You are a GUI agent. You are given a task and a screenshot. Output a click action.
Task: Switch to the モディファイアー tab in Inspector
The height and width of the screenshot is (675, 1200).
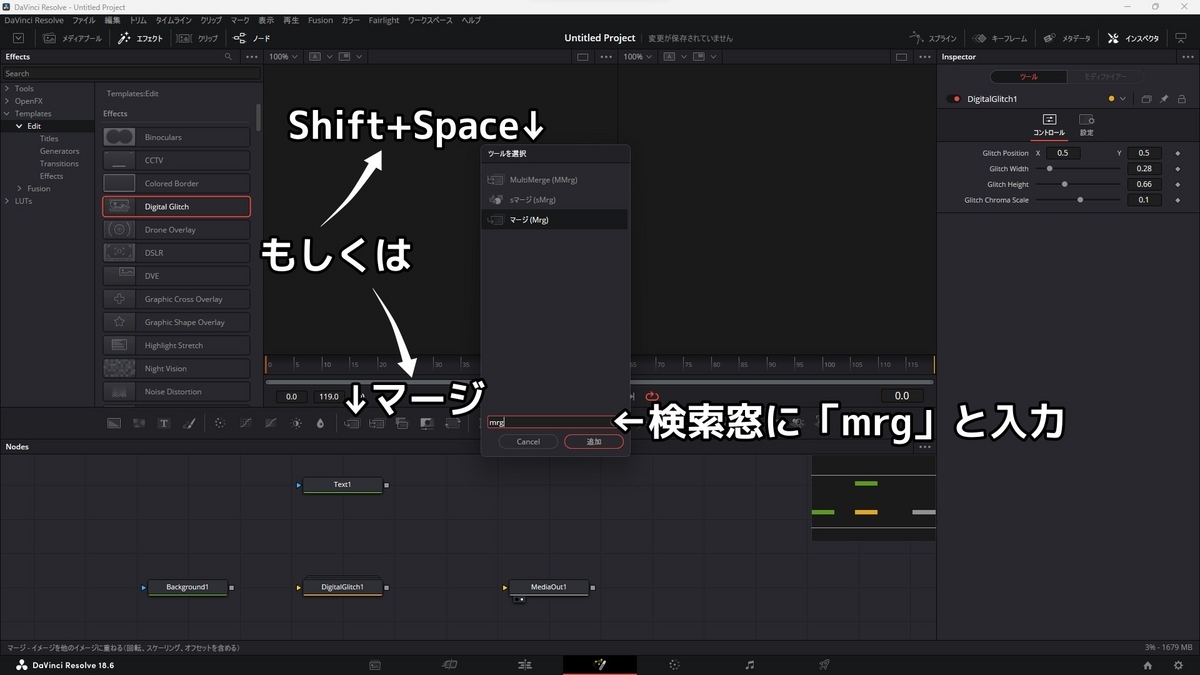(1108, 76)
